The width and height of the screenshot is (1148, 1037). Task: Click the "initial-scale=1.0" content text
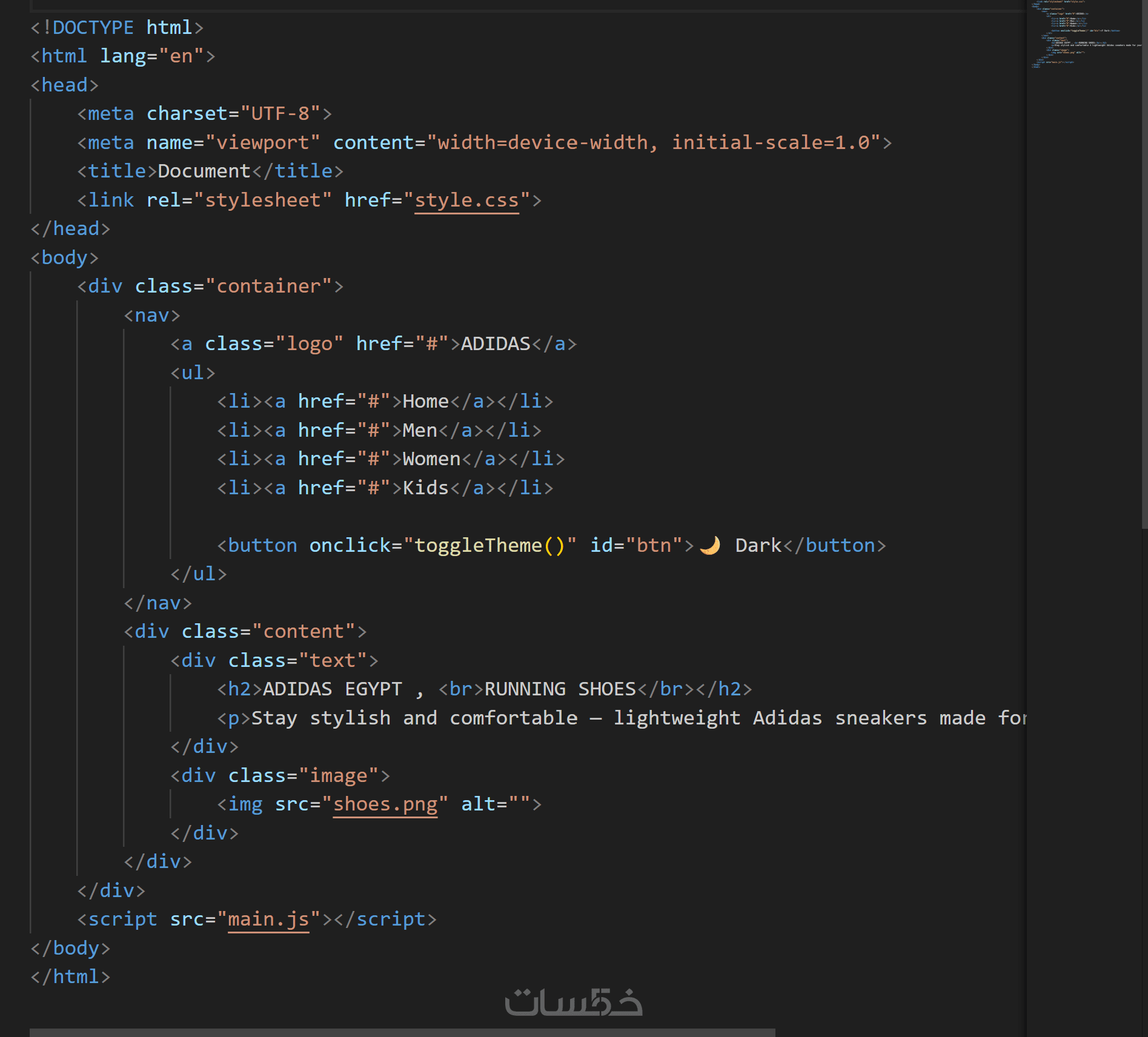pyautogui.click(x=771, y=142)
